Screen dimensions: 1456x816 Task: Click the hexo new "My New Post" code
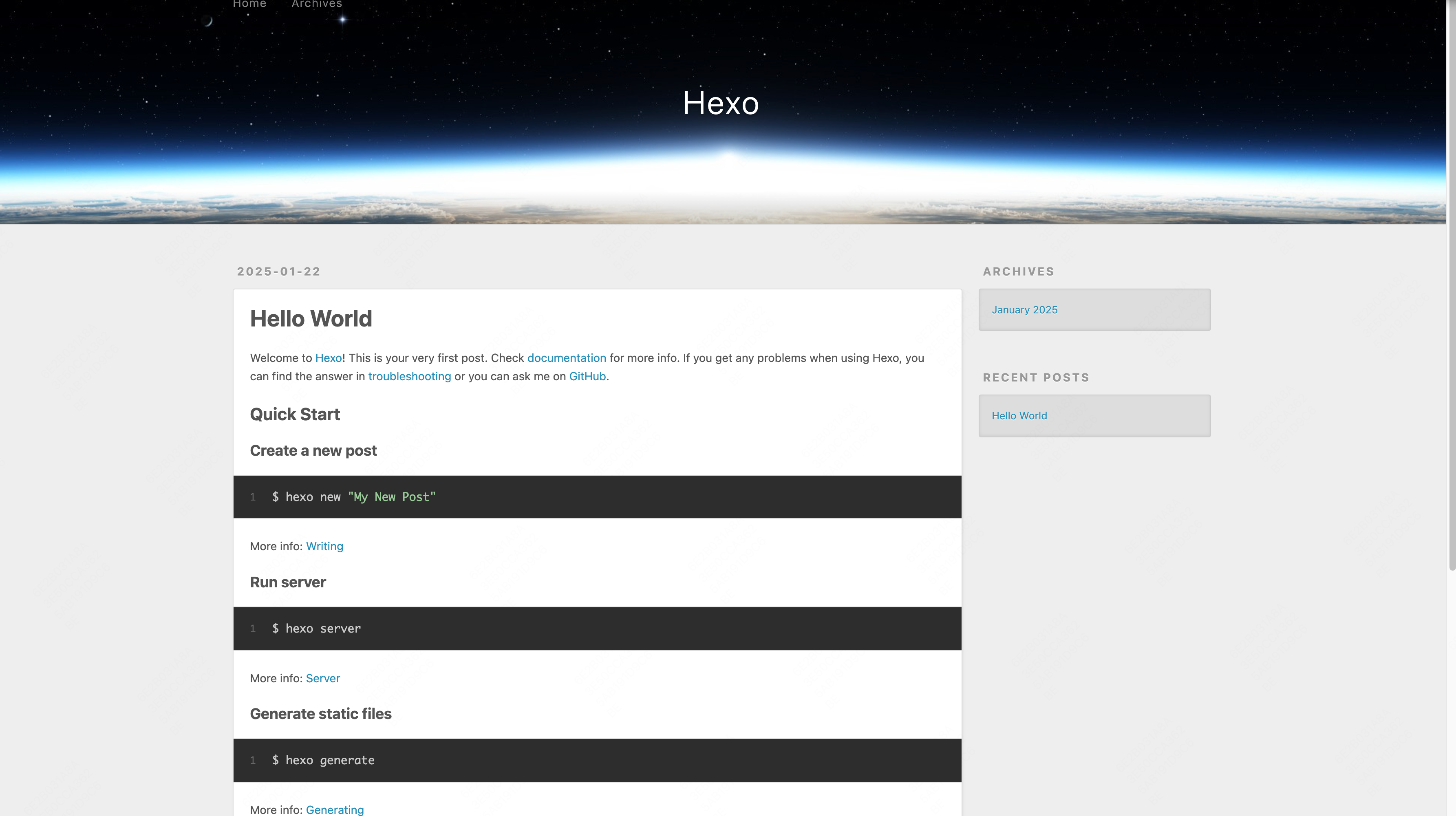coord(354,497)
